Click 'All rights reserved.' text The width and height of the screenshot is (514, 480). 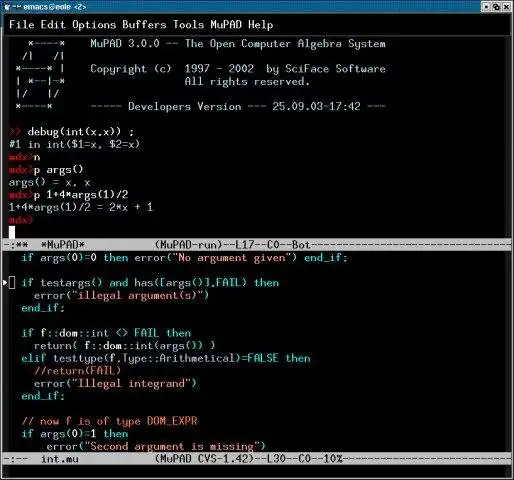pos(247,82)
